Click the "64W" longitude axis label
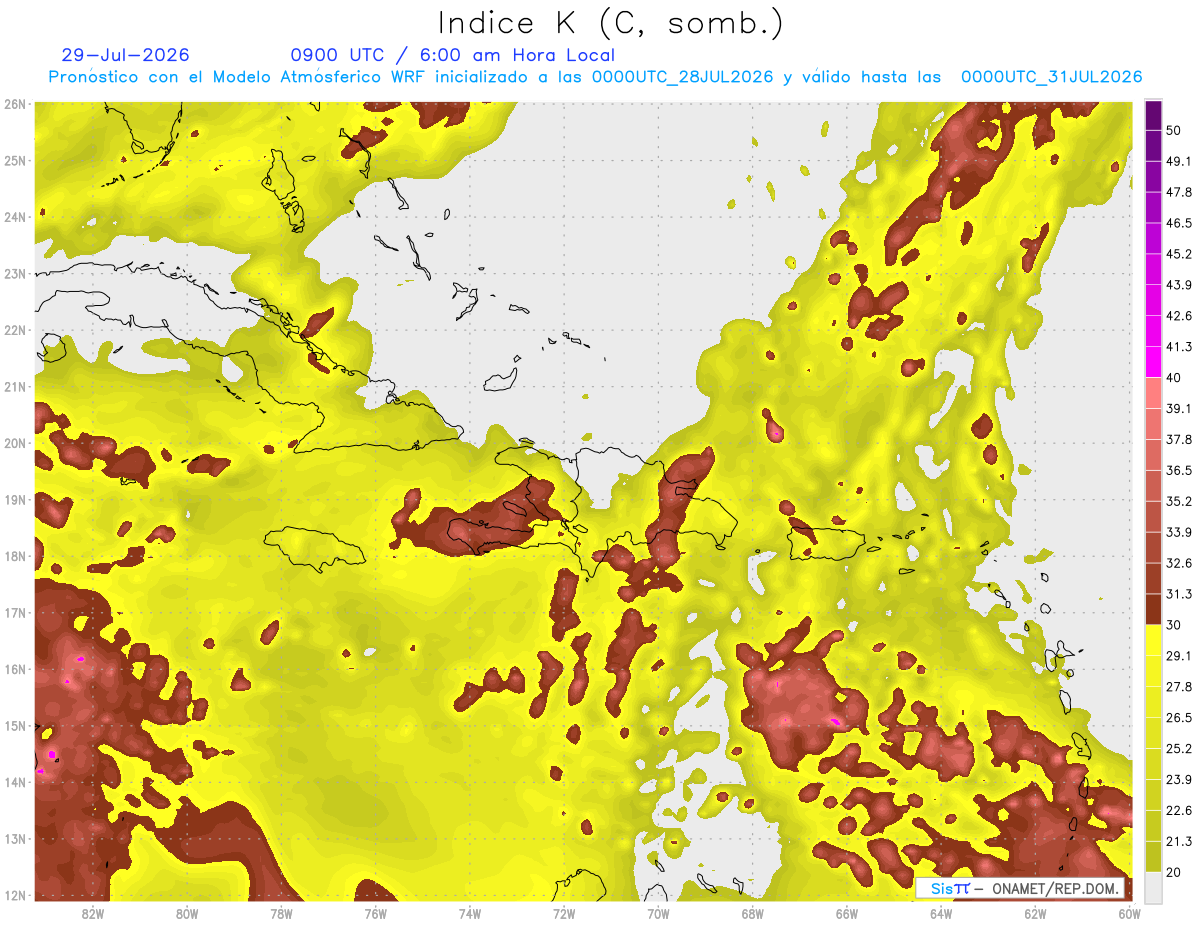Viewport: 1200px width, 927px height. [x=941, y=913]
